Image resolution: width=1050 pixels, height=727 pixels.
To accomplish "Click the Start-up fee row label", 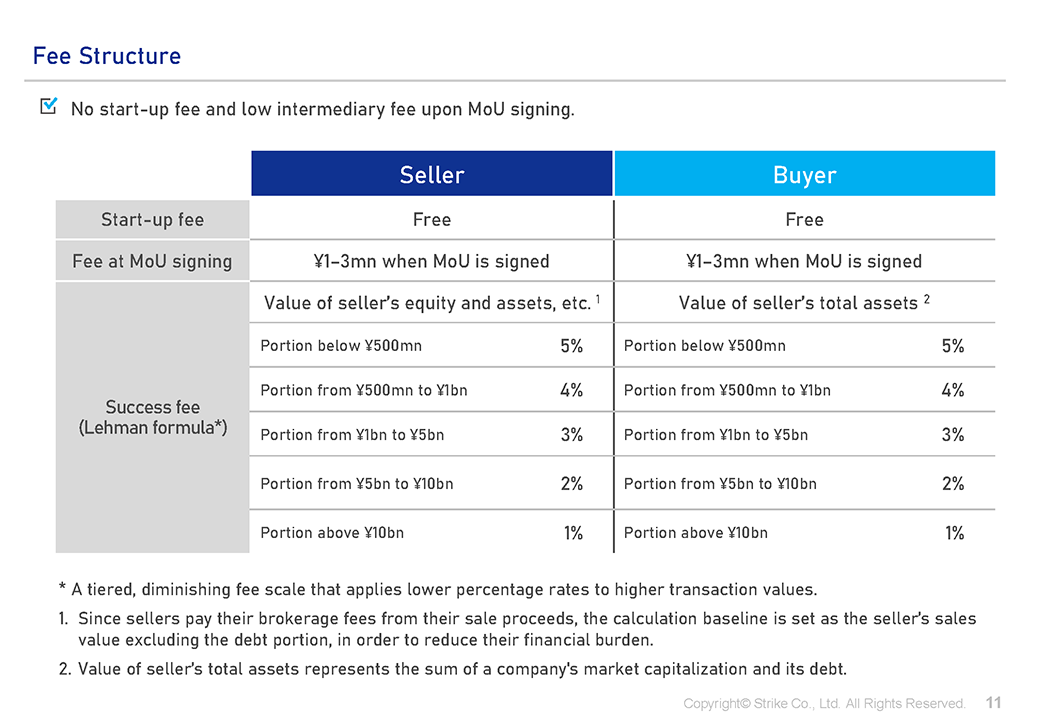I will click(152, 220).
